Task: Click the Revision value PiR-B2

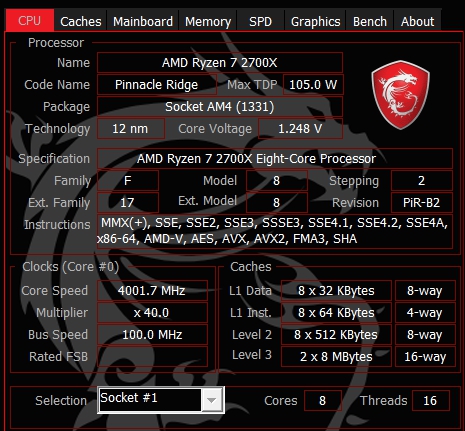Action: 422,203
